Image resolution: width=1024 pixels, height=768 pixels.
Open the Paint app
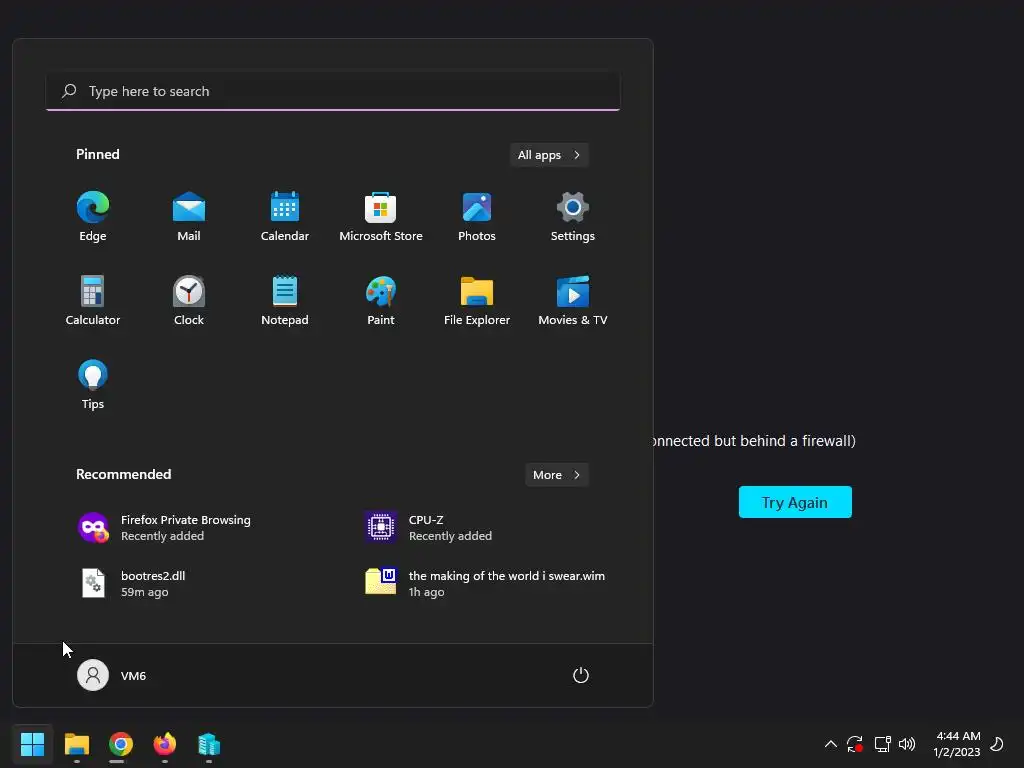[381, 300]
